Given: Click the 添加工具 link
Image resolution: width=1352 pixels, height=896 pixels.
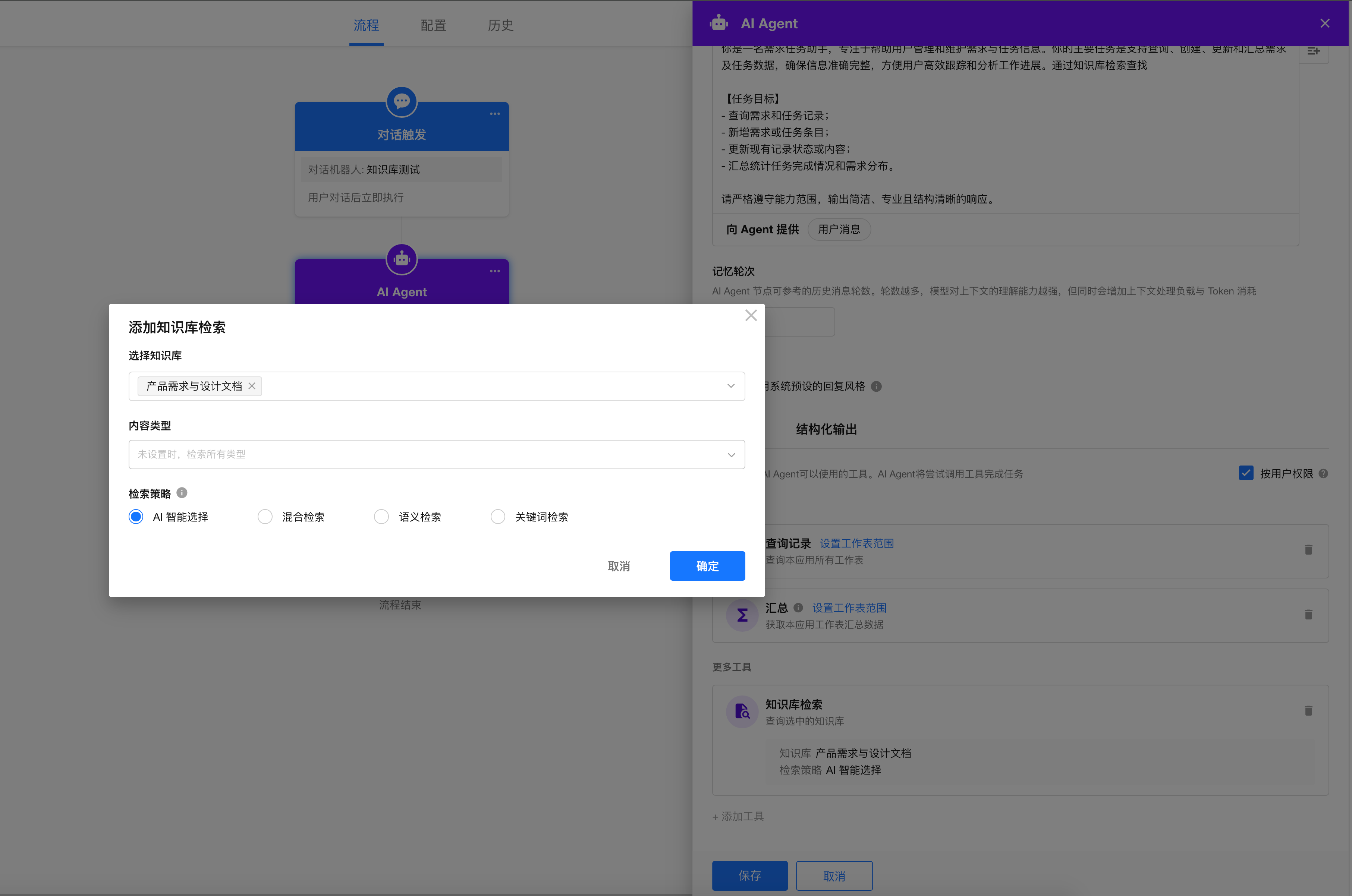Looking at the screenshot, I should [738, 817].
